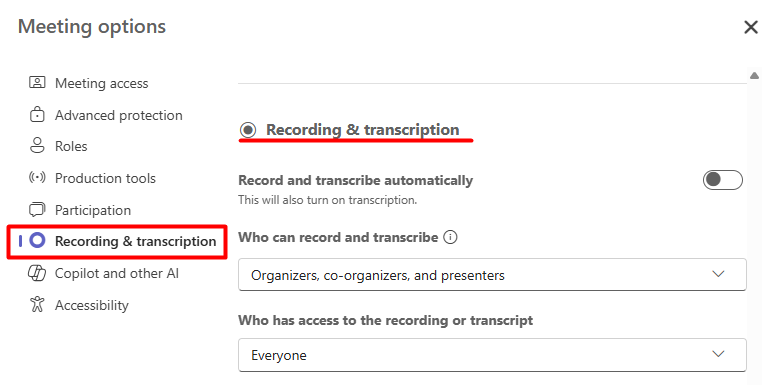Image resolution: width=777 pixels, height=385 pixels.
Task: Click the info icon beside Who can record
Action: 450,237
